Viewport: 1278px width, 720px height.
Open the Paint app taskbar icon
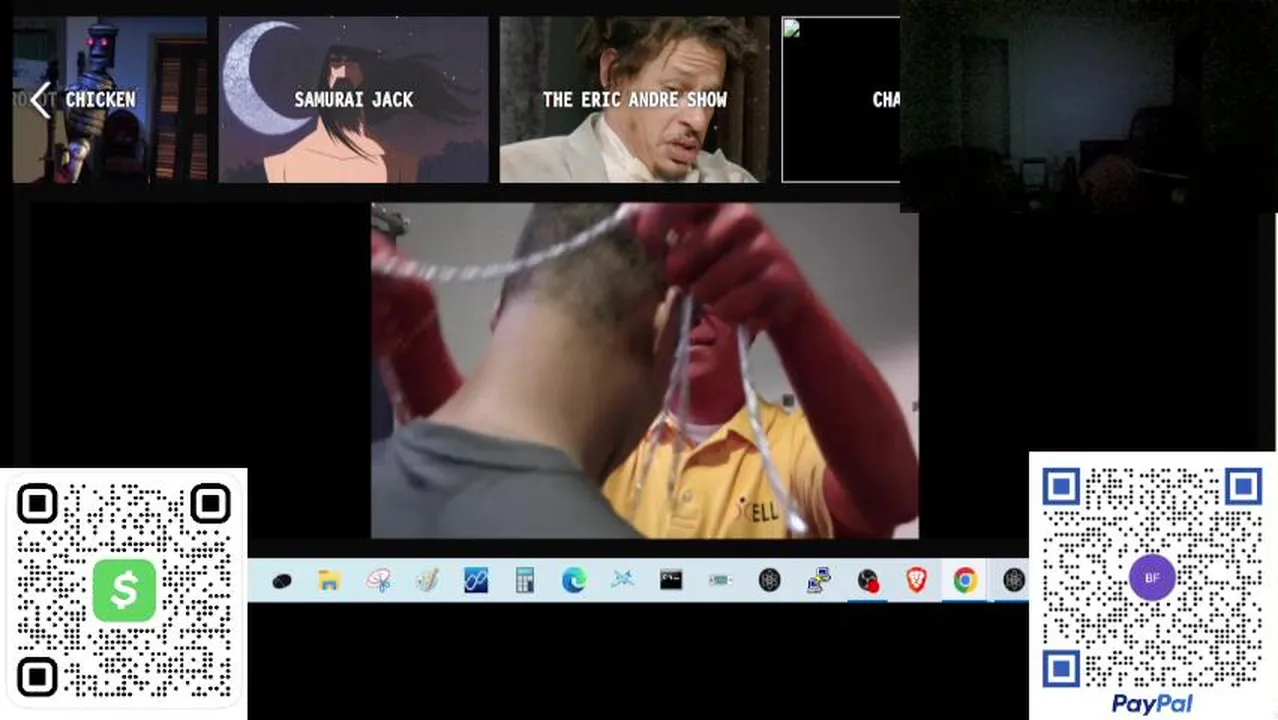tap(428, 580)
